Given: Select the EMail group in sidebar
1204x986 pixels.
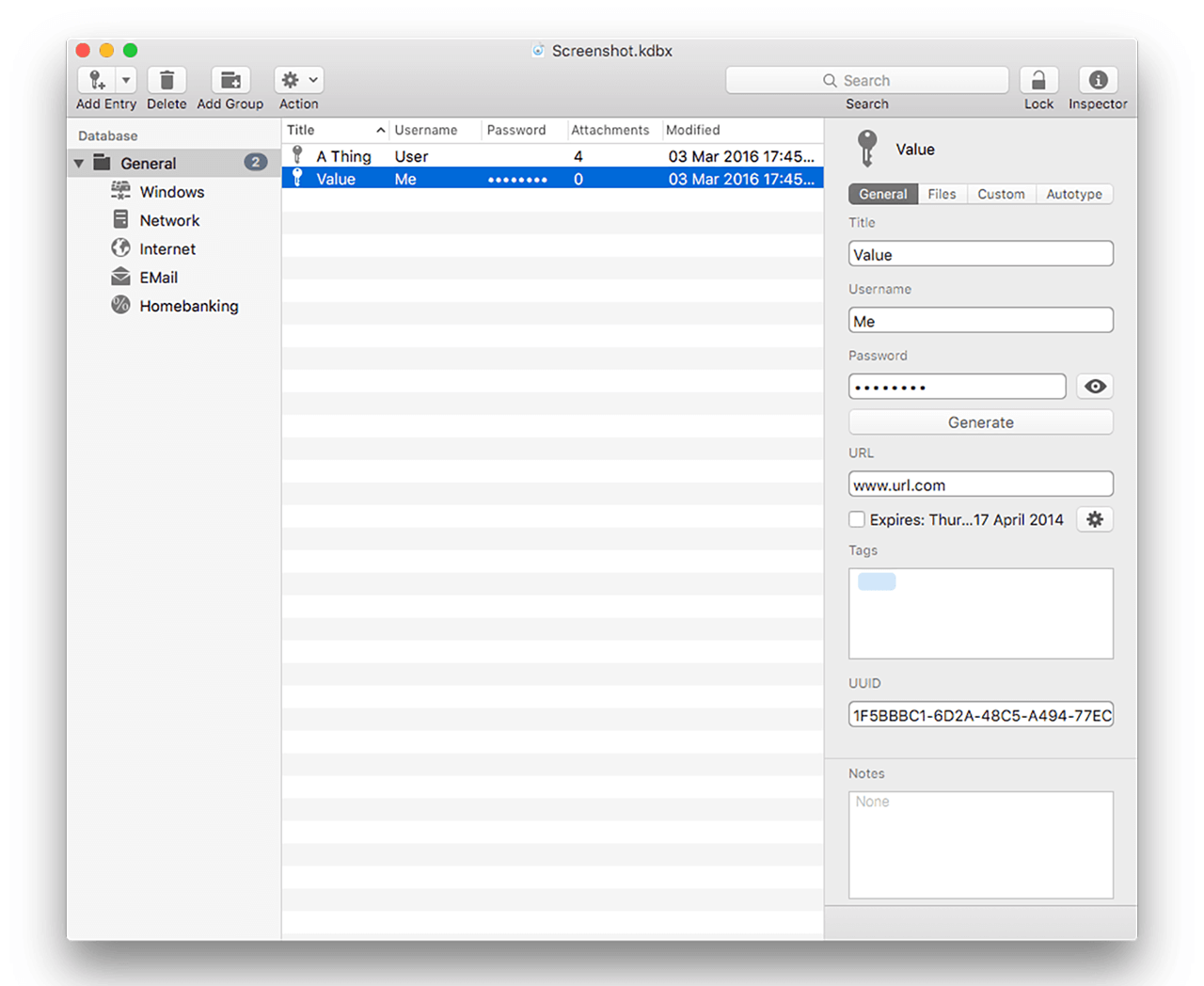Looking at the screenshot, I should [x=158, y=278].
